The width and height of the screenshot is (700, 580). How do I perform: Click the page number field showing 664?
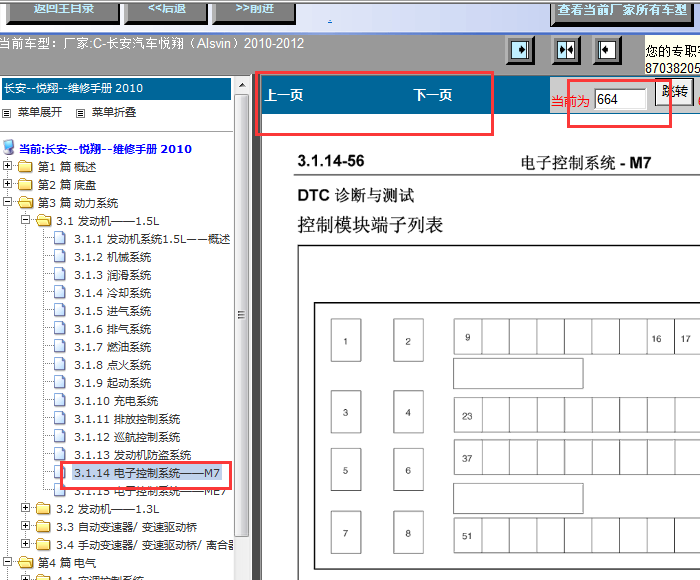(621, 99)
